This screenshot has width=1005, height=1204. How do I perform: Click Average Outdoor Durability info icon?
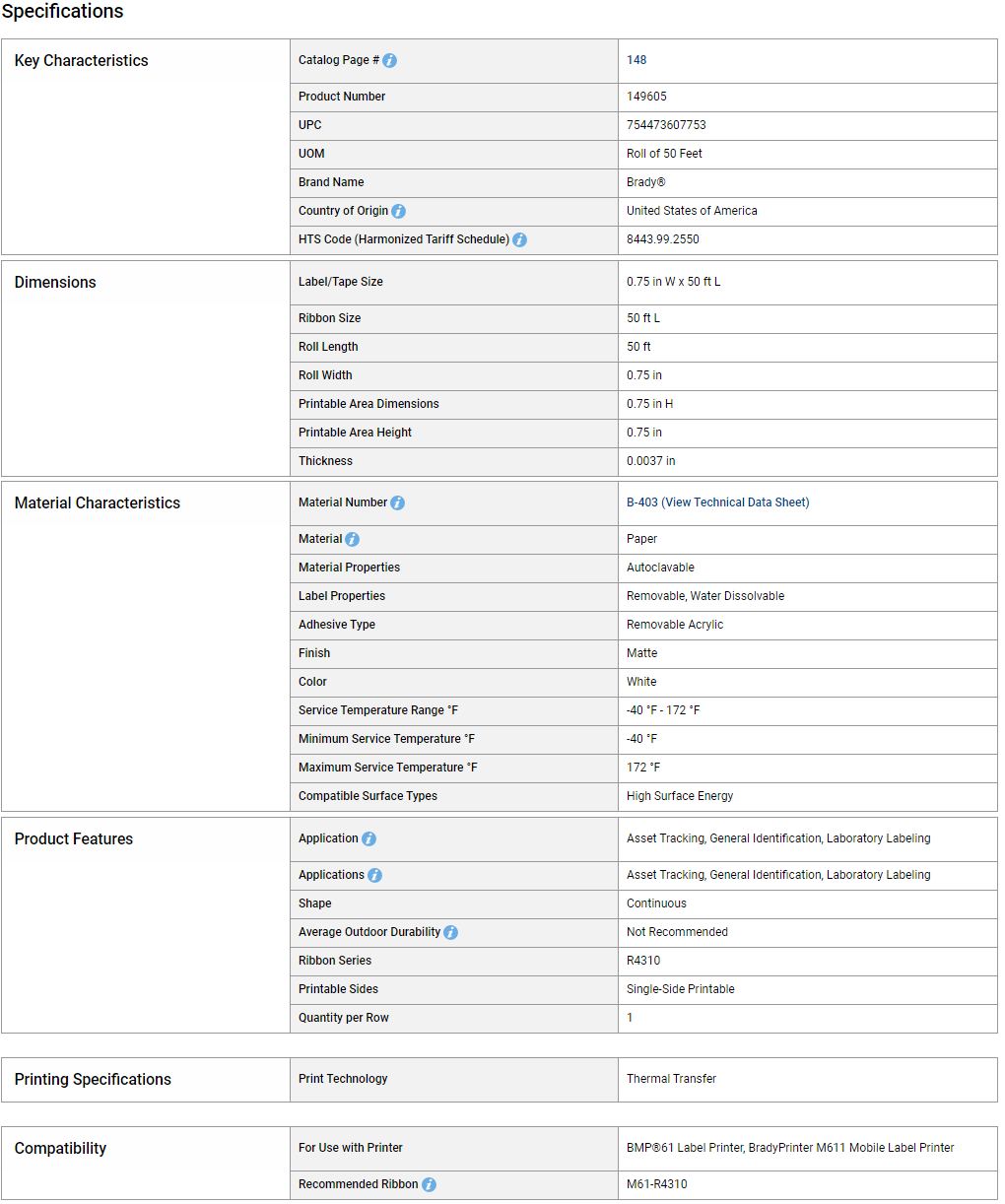[450, 932]
